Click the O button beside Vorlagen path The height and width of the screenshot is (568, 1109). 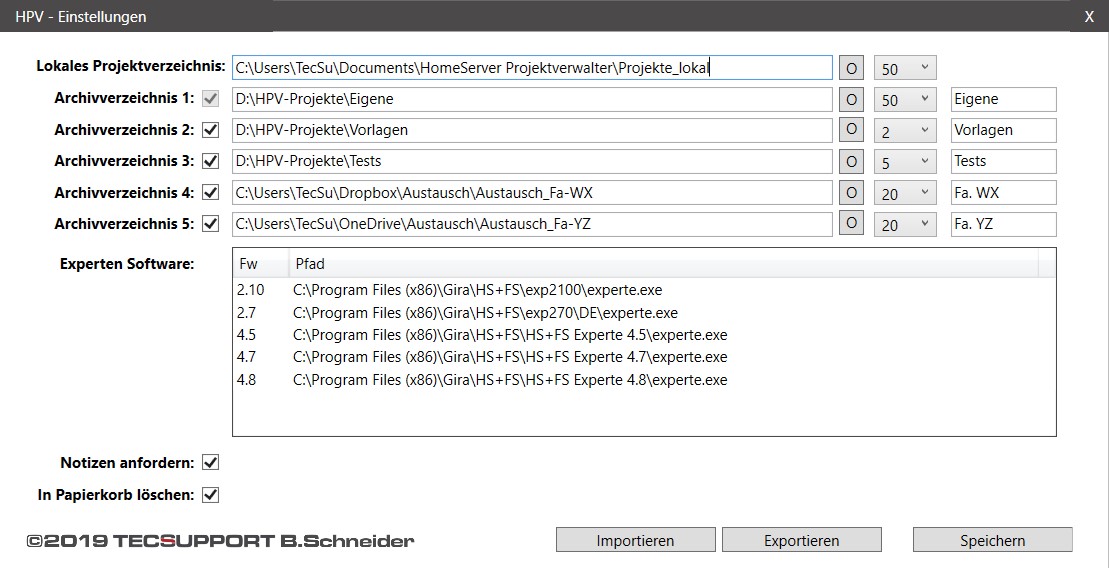[851, 130]
